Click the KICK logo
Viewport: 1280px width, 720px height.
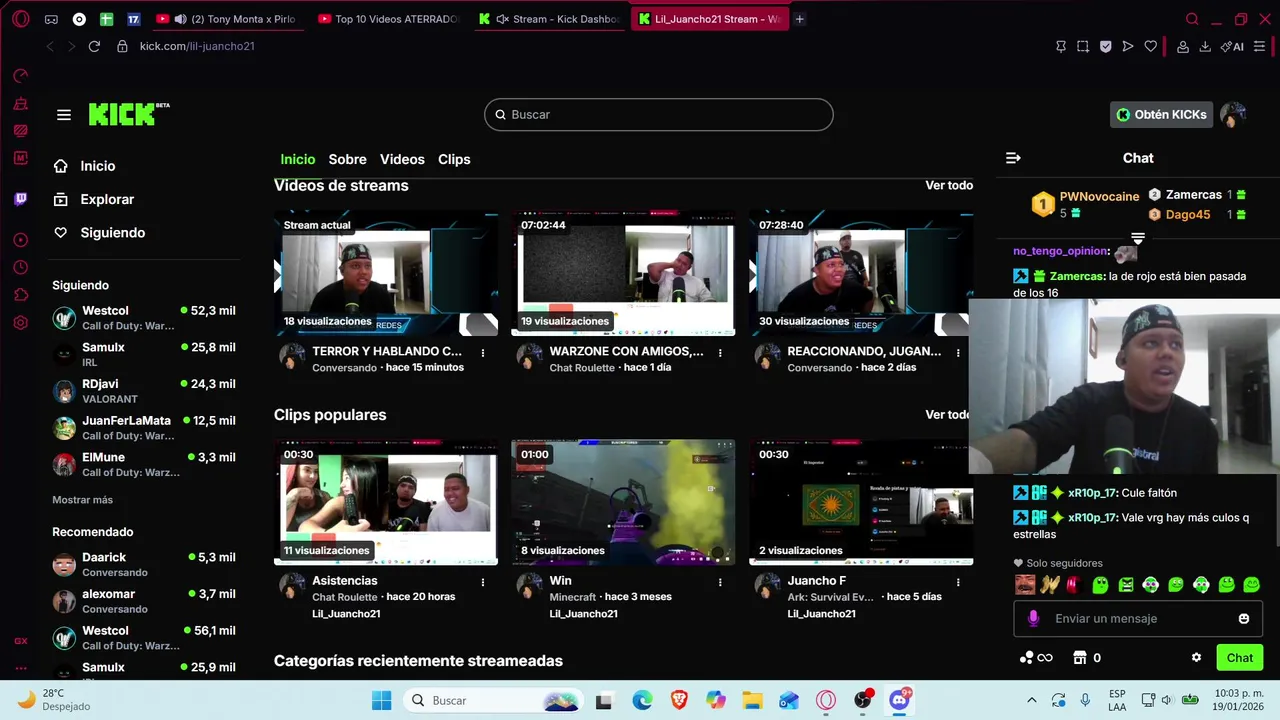(x=129, y=114)
